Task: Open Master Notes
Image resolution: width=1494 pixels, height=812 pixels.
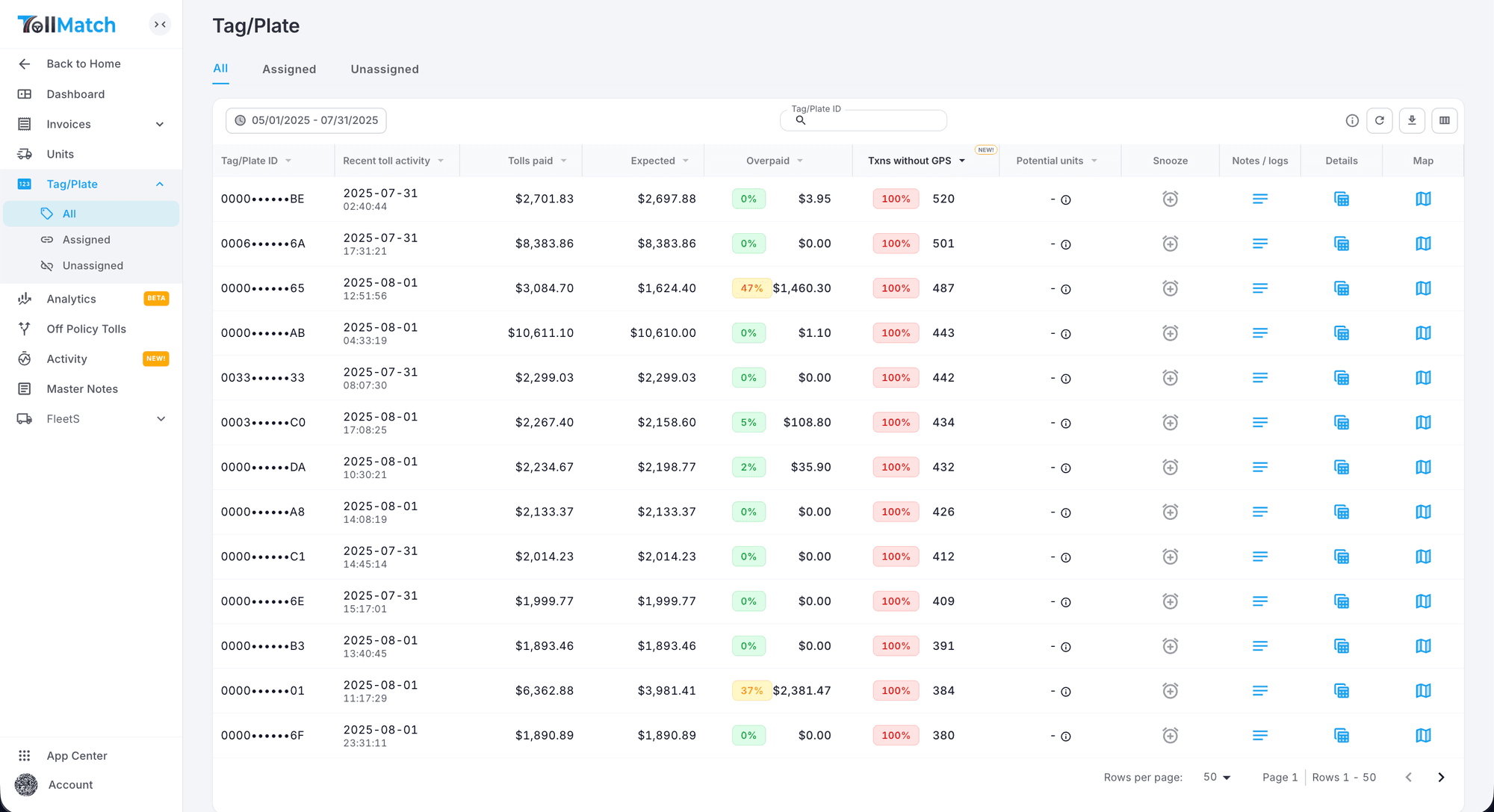Action: pos(82,388)
